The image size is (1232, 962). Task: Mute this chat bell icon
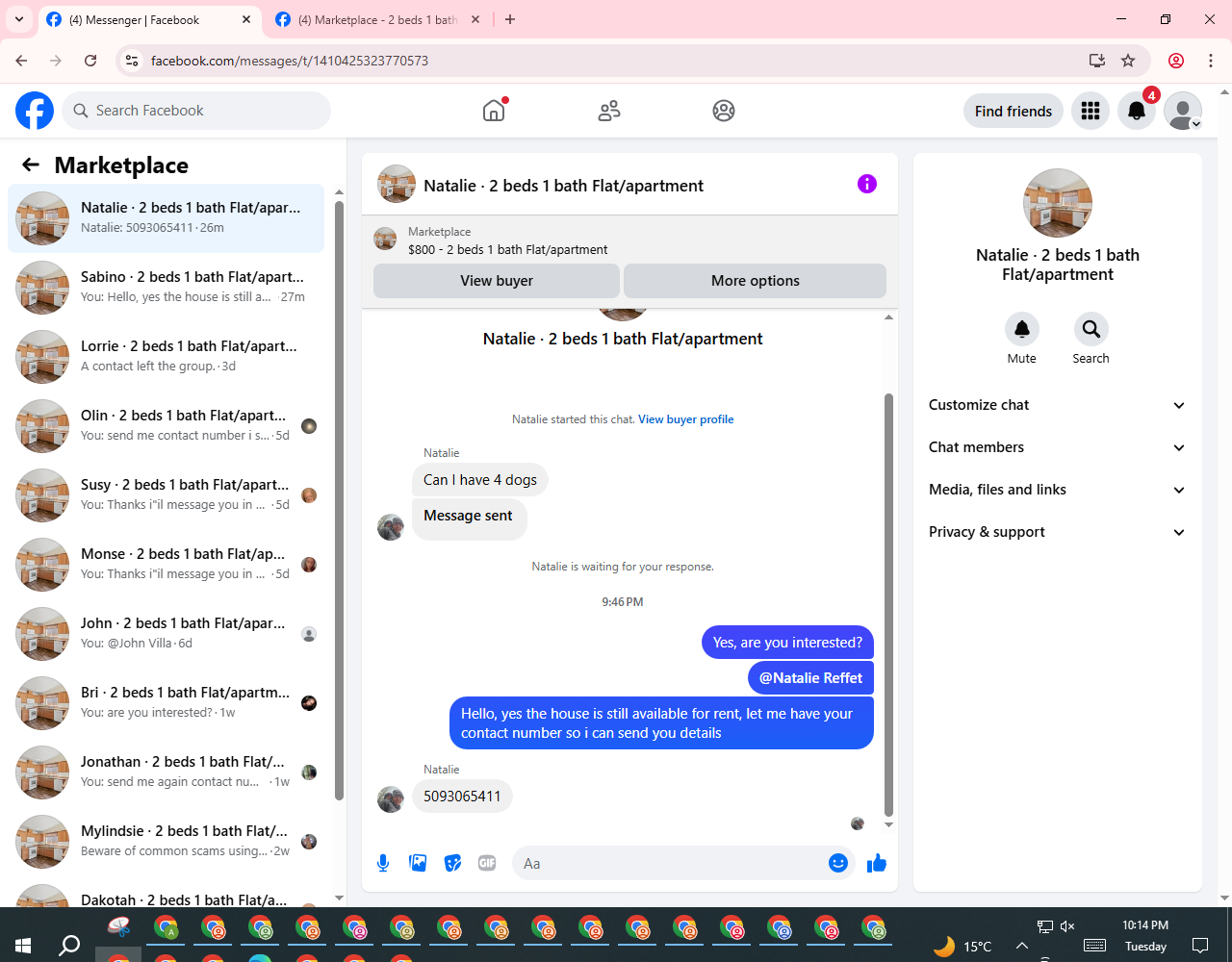point(1022,329)
